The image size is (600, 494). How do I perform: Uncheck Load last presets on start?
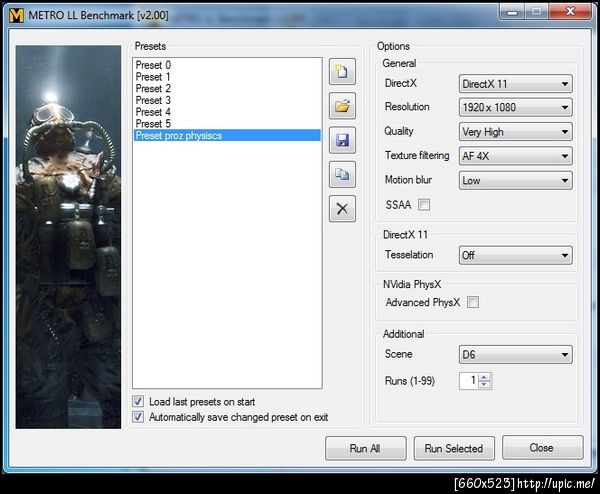[138, 401]
